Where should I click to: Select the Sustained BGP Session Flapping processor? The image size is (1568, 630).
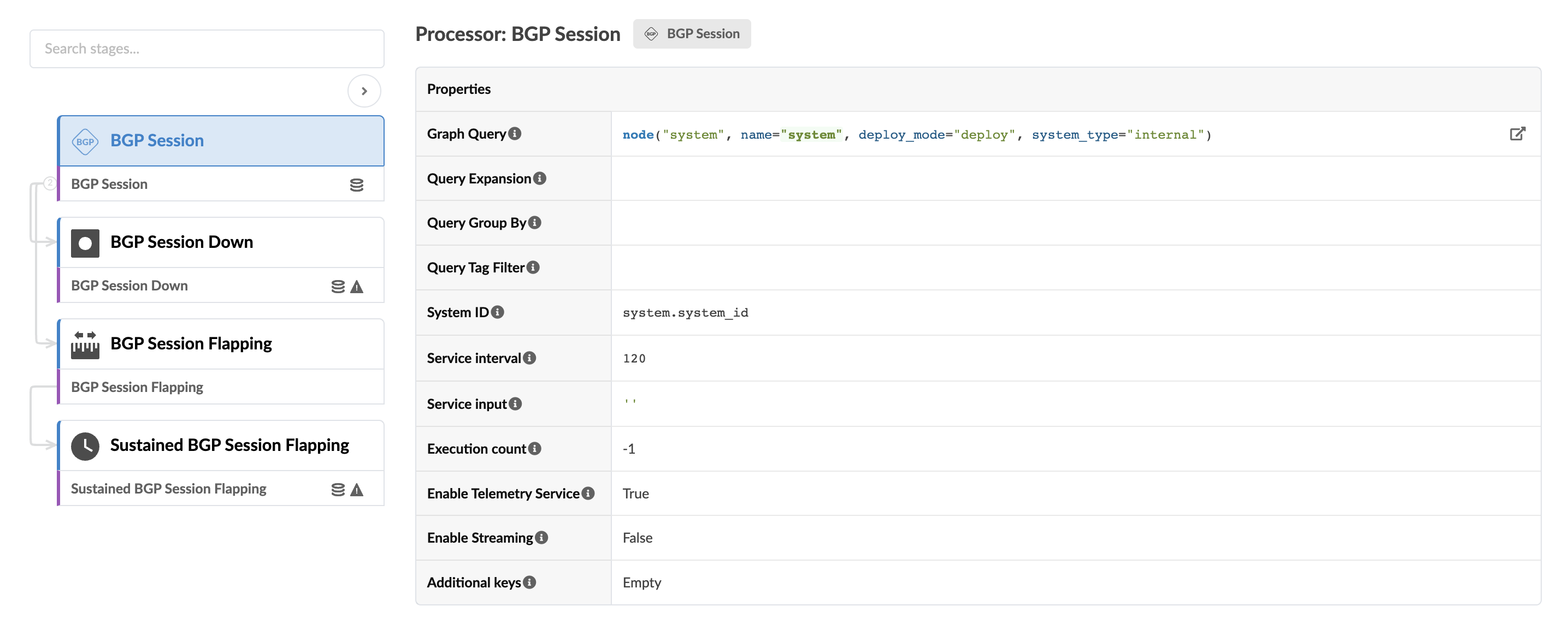221,445
